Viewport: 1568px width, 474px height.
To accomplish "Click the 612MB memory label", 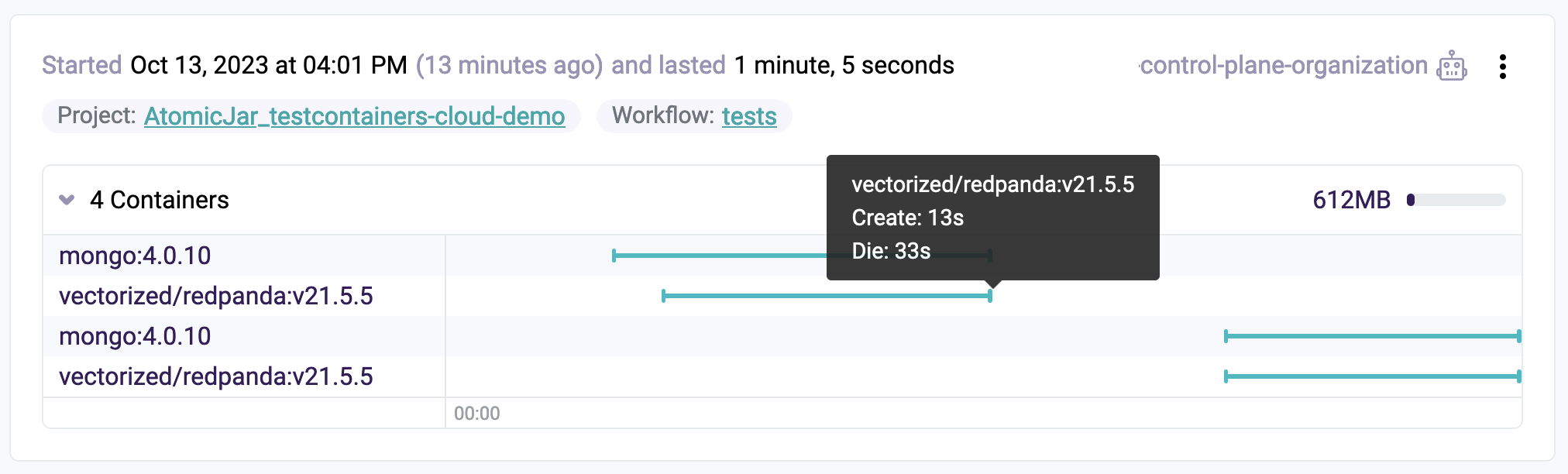I will [x=1352, y=199].
